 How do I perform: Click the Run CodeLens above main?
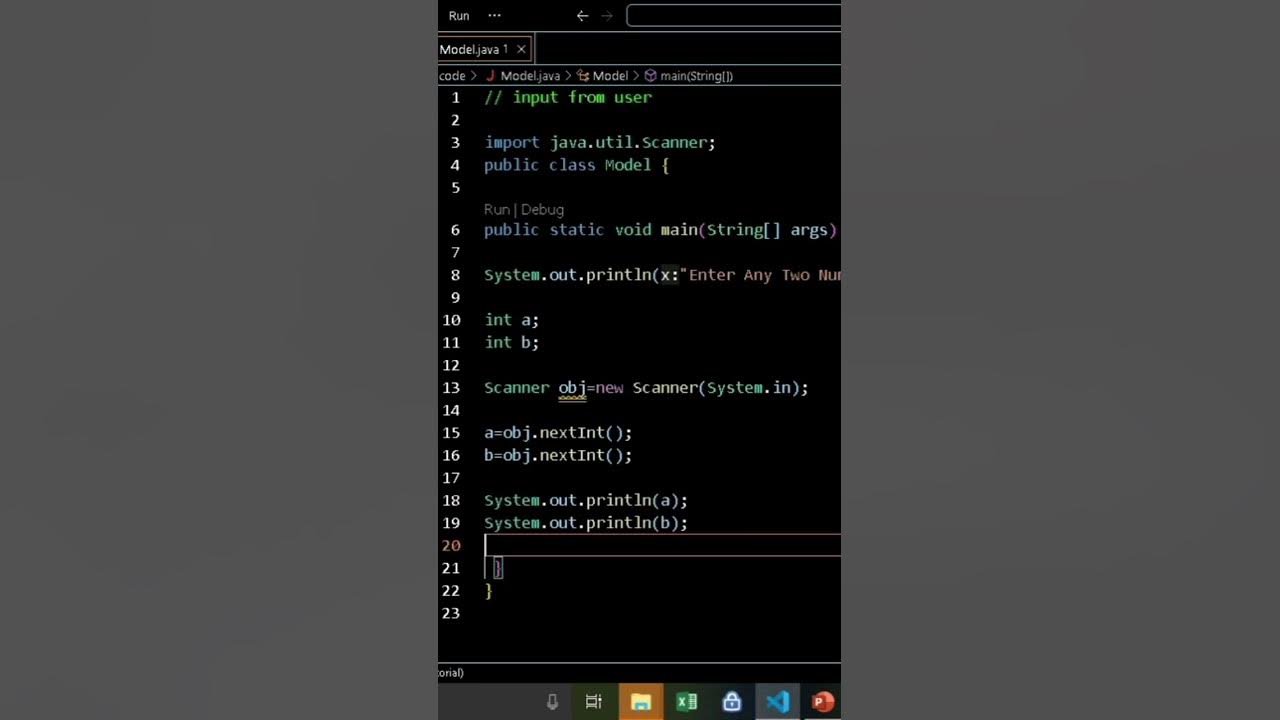pos(496,209)
